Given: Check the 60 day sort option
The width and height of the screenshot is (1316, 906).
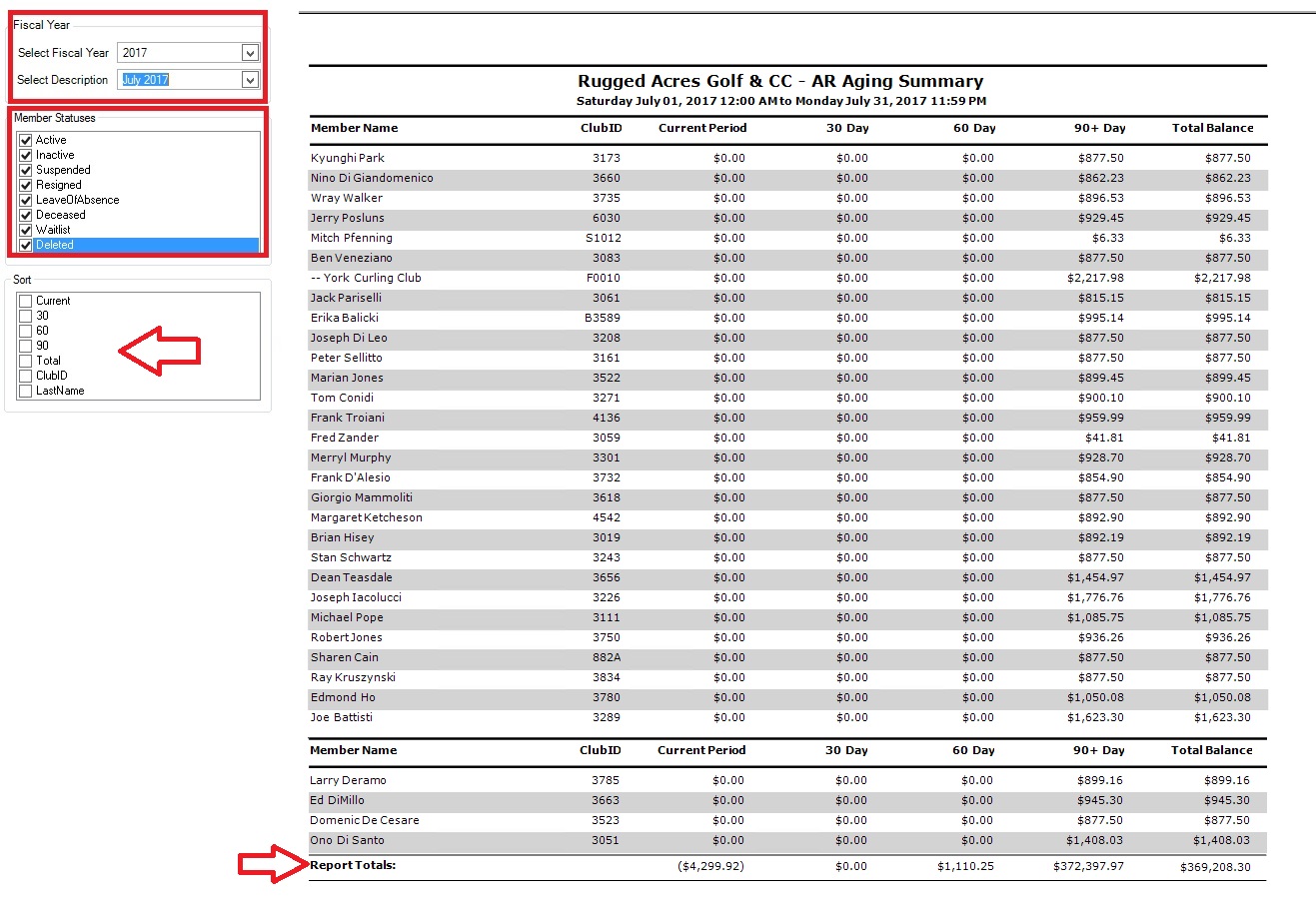Looking at the screenshot, I should coord(26,332).
